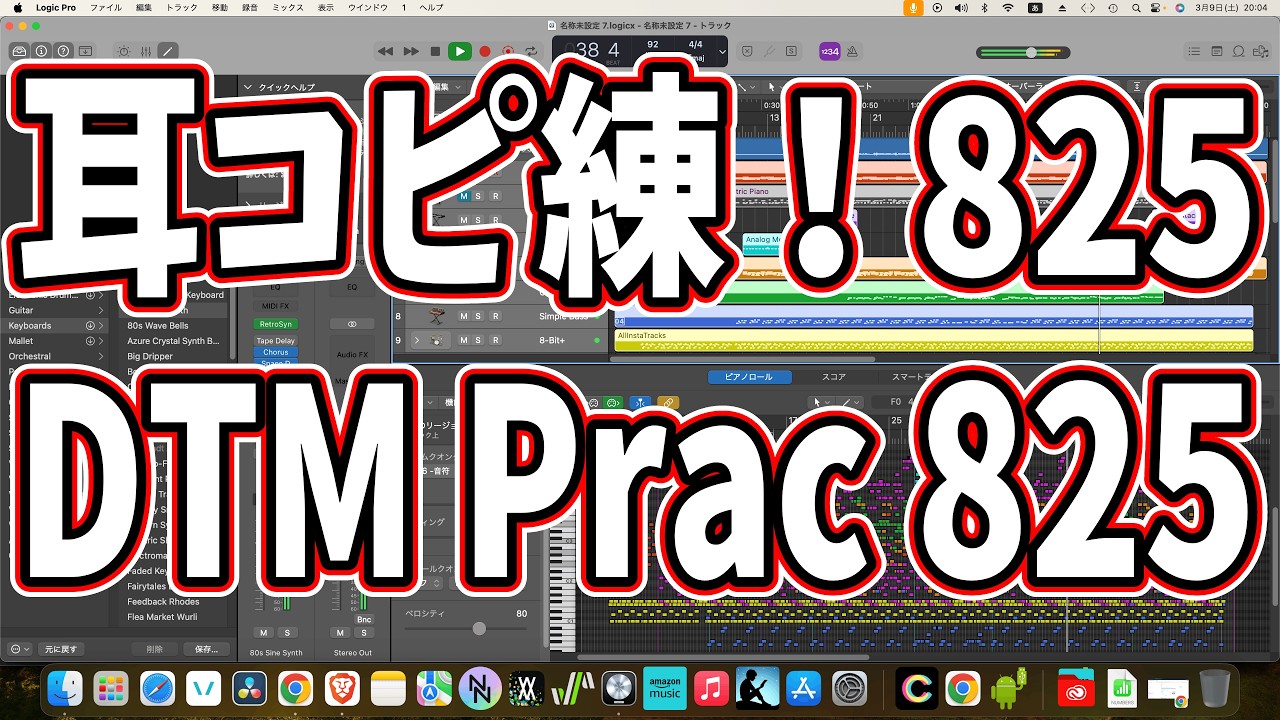Click the 元に戻す revert button
Image resolution: width=1280 pixels, height=720 pixels.
pyautogui.click(x=59, y=649)
